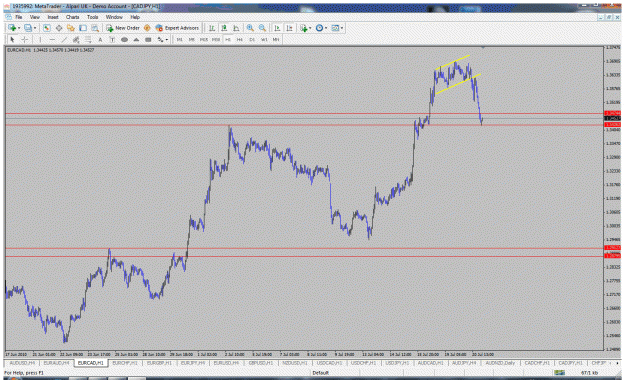Click the Arrows objects icon

[160, 39]
